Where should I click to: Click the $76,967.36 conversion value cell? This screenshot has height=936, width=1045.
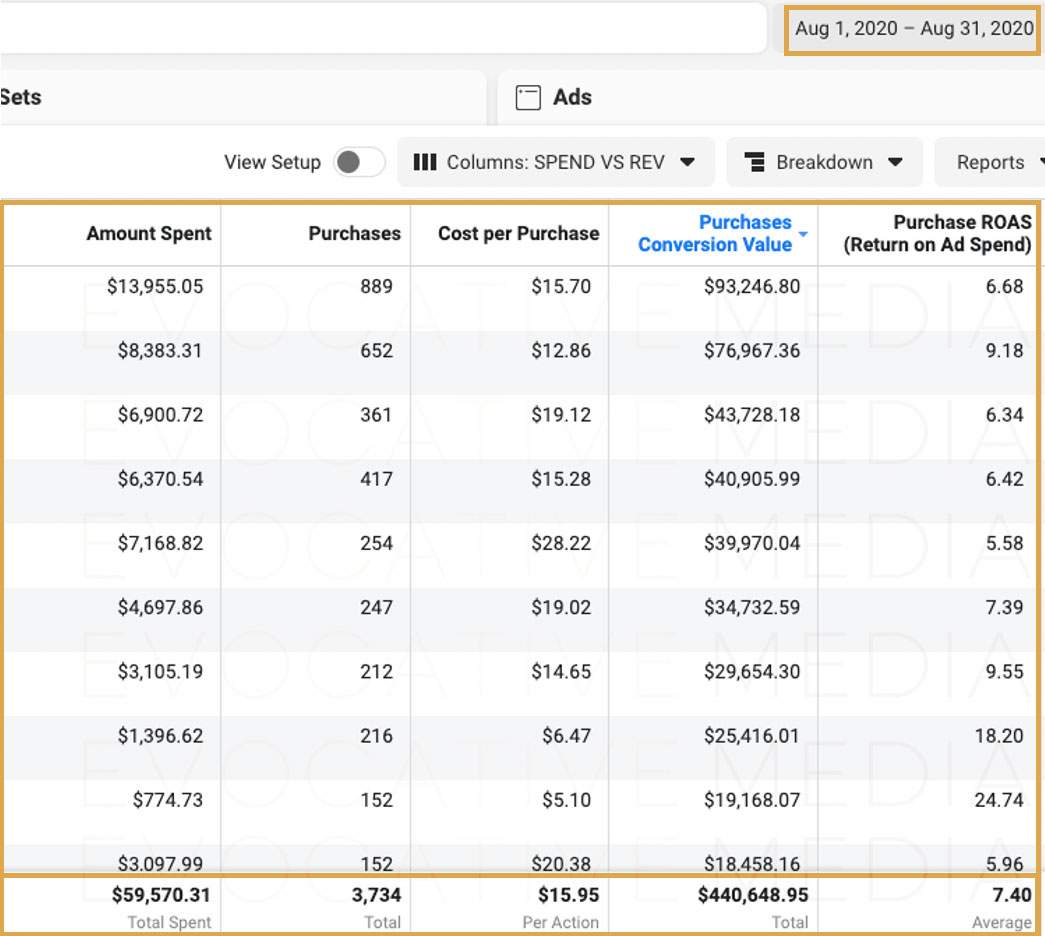tap(752, 351)
